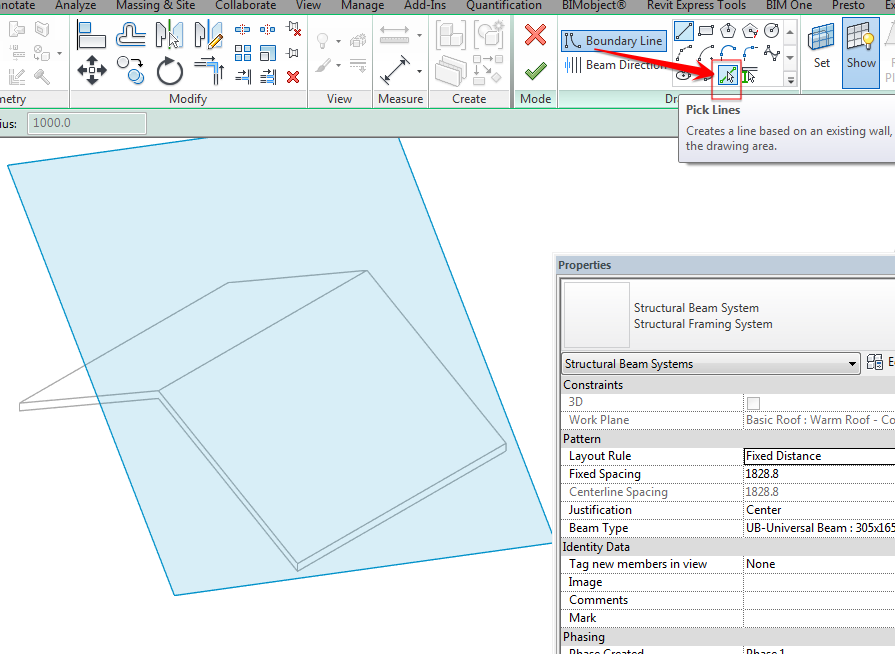Click the Pick Lines tool
Image resolution: width=895 pixels, height=654 pixels.
(728, 75)
